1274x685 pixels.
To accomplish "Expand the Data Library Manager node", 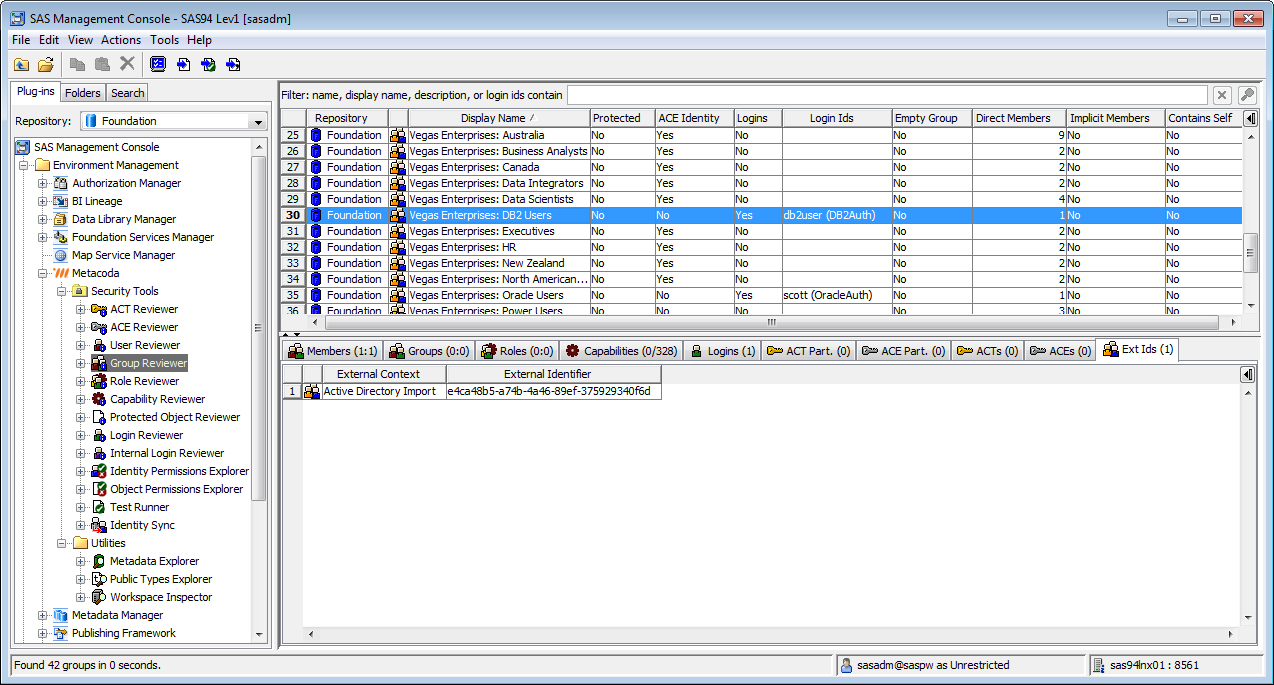I will [43, 220].
